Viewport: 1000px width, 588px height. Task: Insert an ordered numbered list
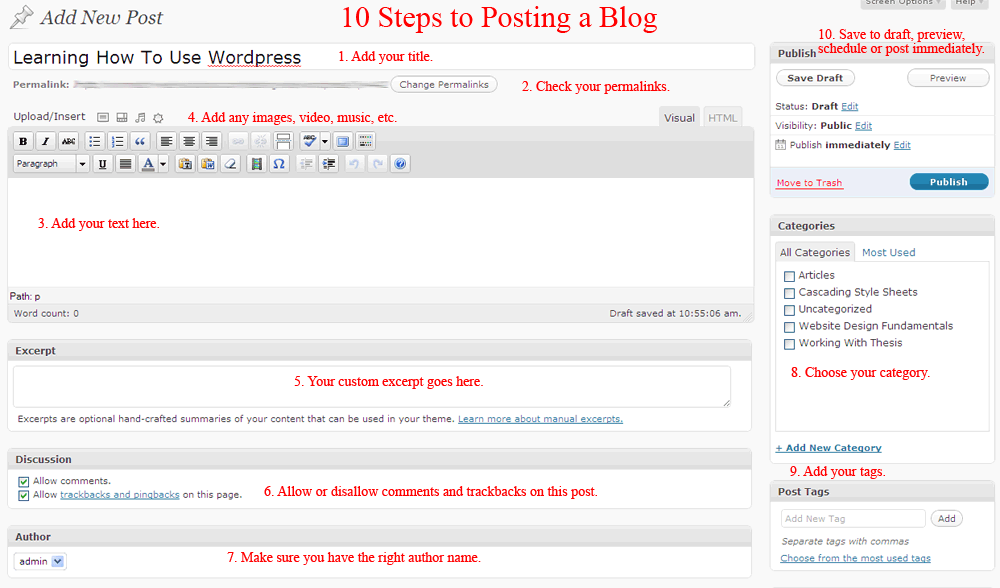click(117, 141)
